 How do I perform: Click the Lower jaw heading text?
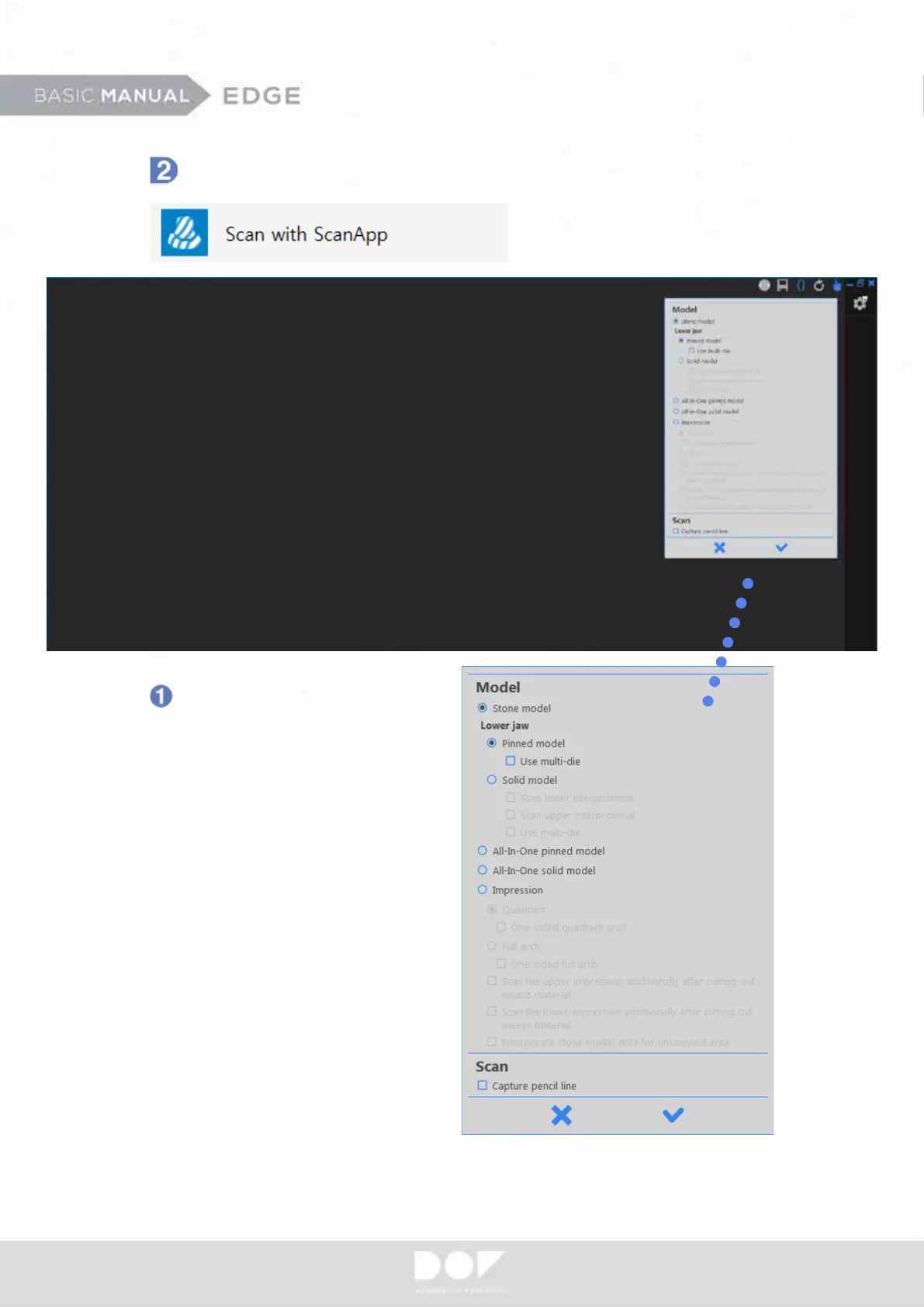[x=504, y=726]
